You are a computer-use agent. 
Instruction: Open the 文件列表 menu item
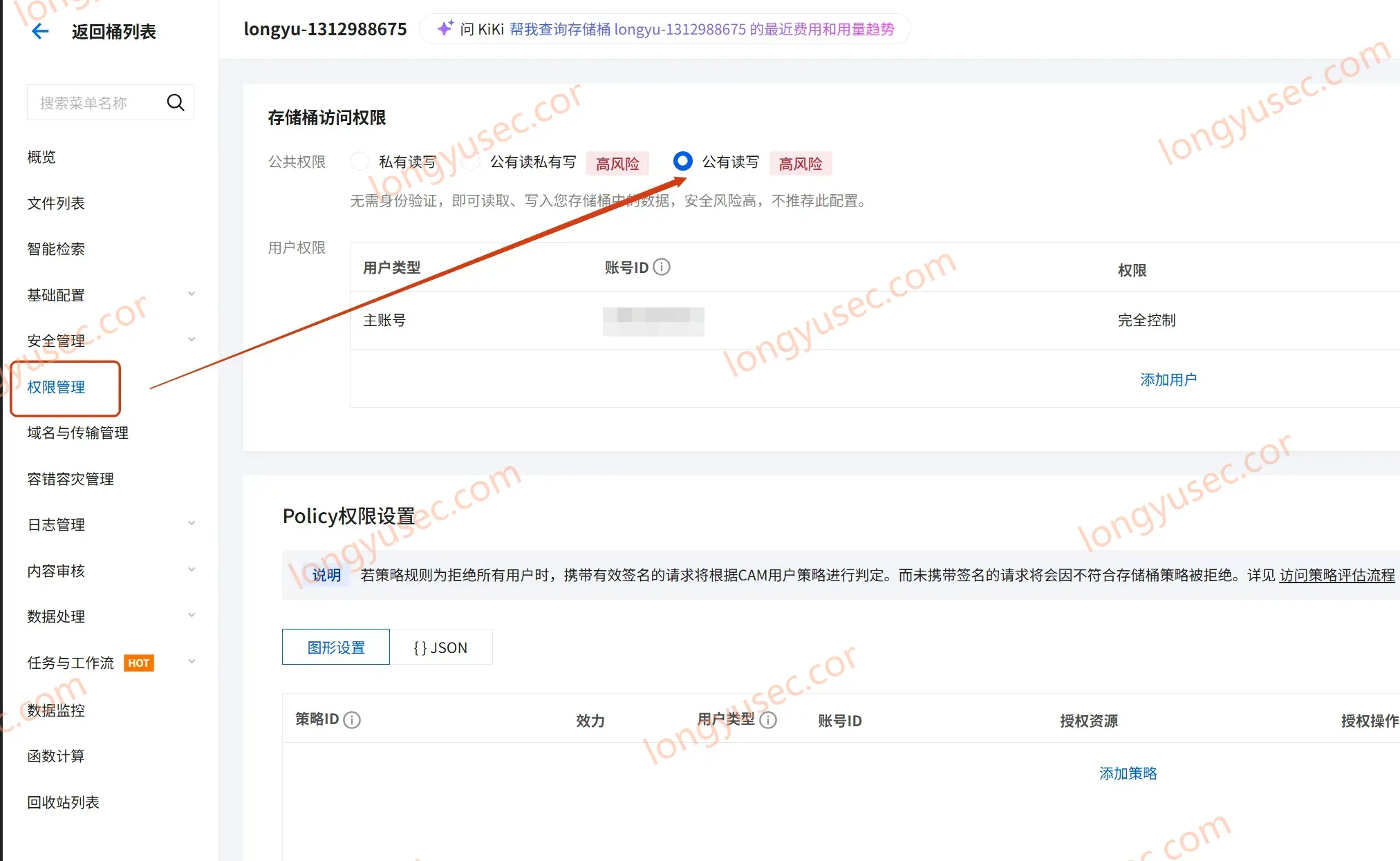(56, 203)
